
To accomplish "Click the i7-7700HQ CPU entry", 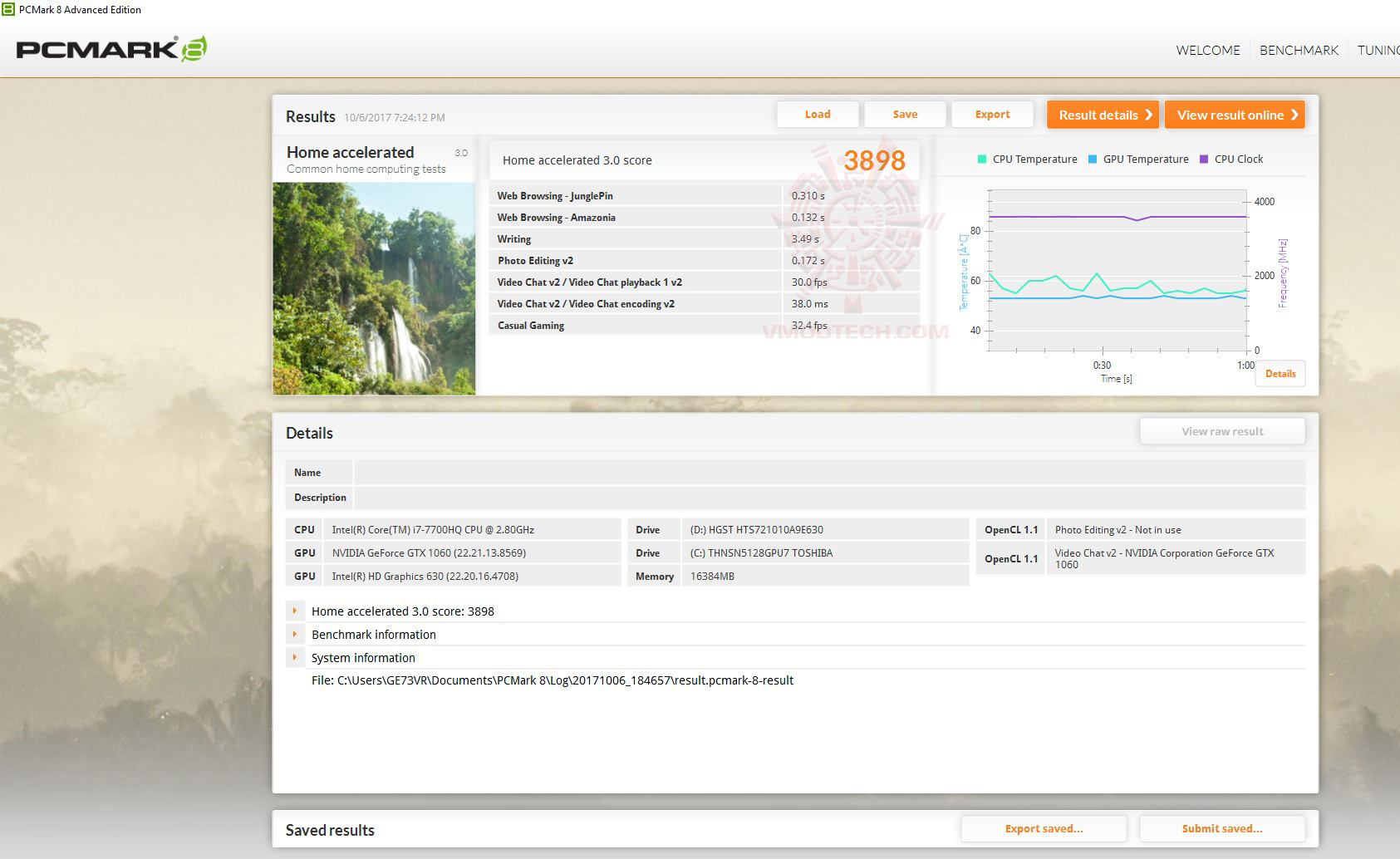I will tap(472, 529).
